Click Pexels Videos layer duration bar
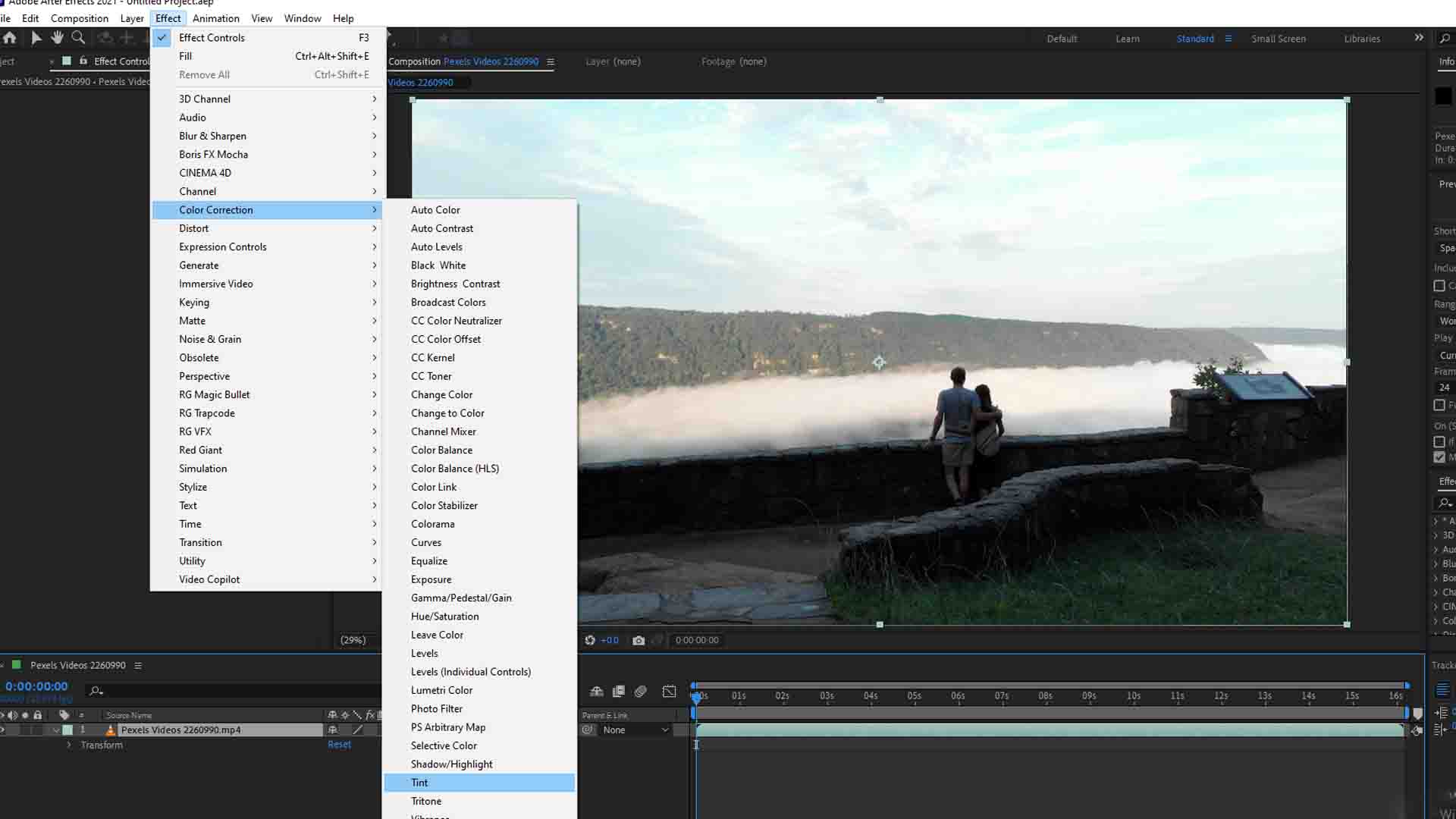 [x=1050, y=730]
